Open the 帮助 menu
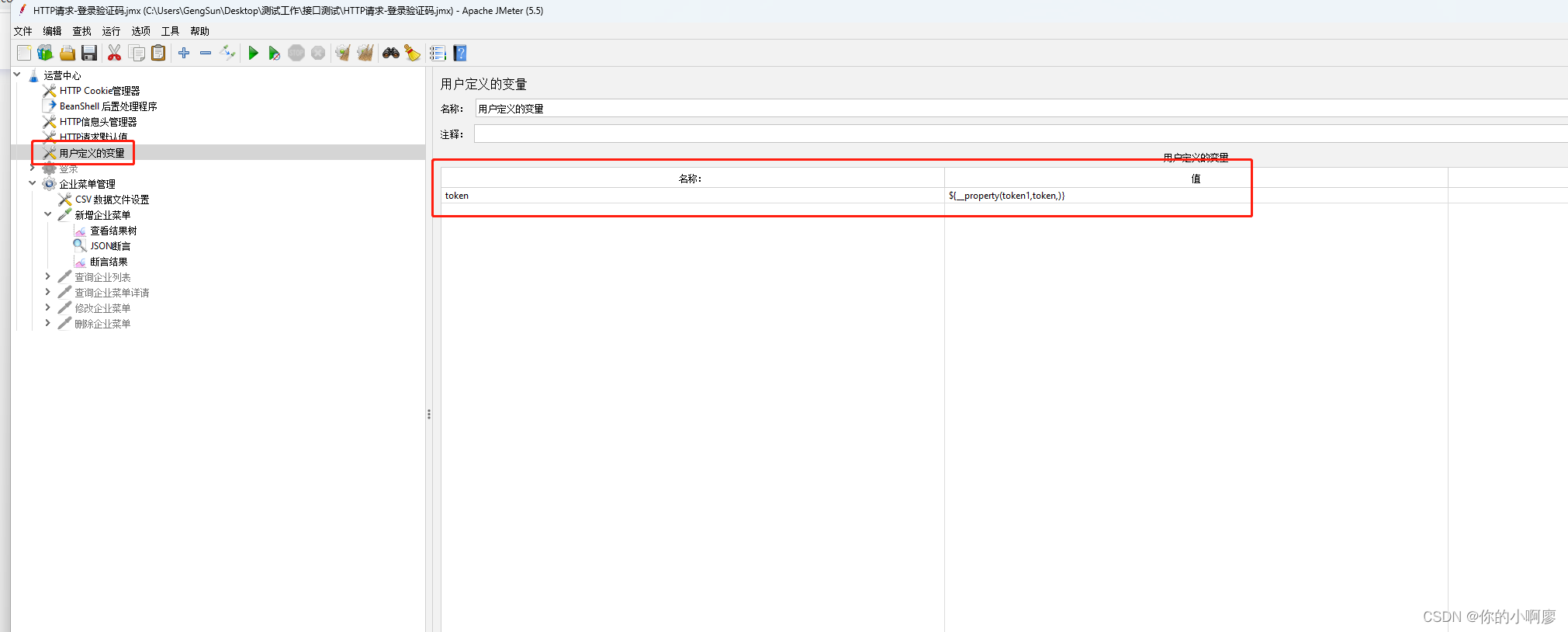Image resolution: width=1568 pixels, height=632 pixels. point(199,31)
